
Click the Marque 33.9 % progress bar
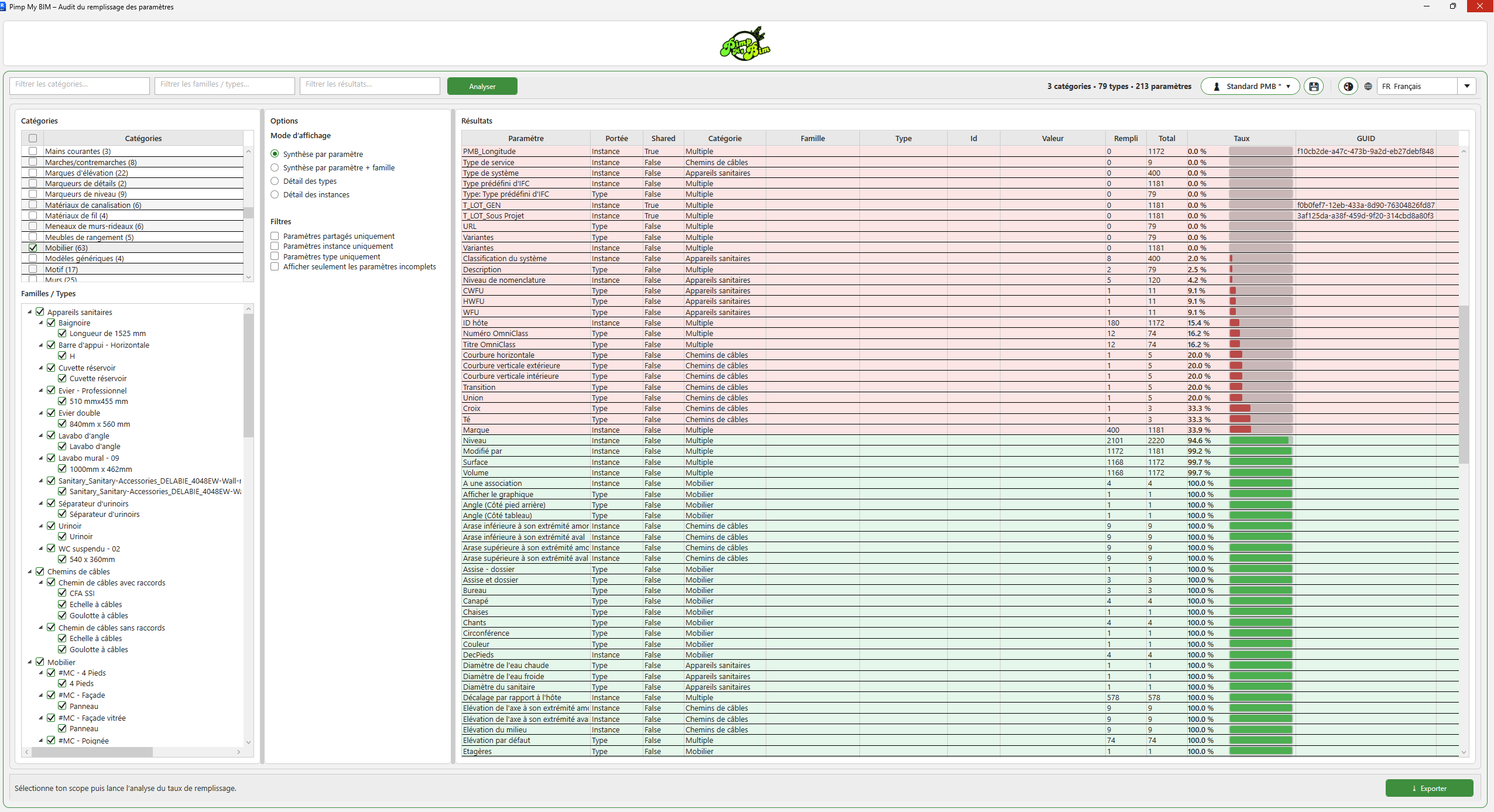click(1260, 430)
